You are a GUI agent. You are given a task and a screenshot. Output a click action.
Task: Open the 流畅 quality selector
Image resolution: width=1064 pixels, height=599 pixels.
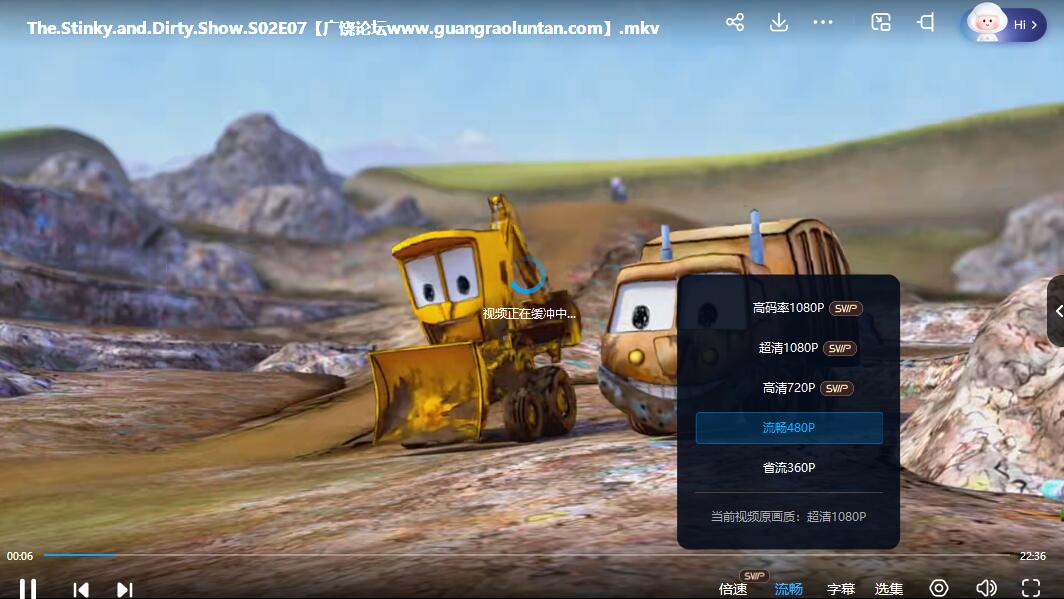click(788, 589)
